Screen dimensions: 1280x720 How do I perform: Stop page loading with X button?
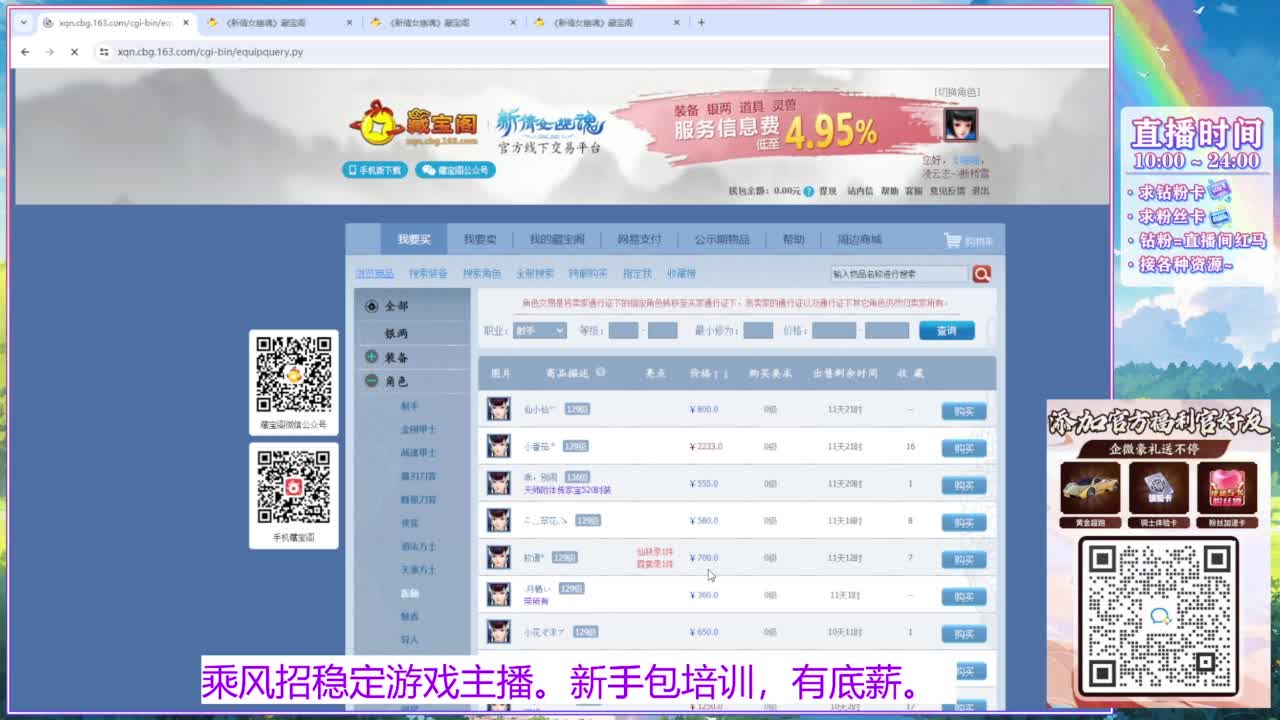(x=74, y=52)
